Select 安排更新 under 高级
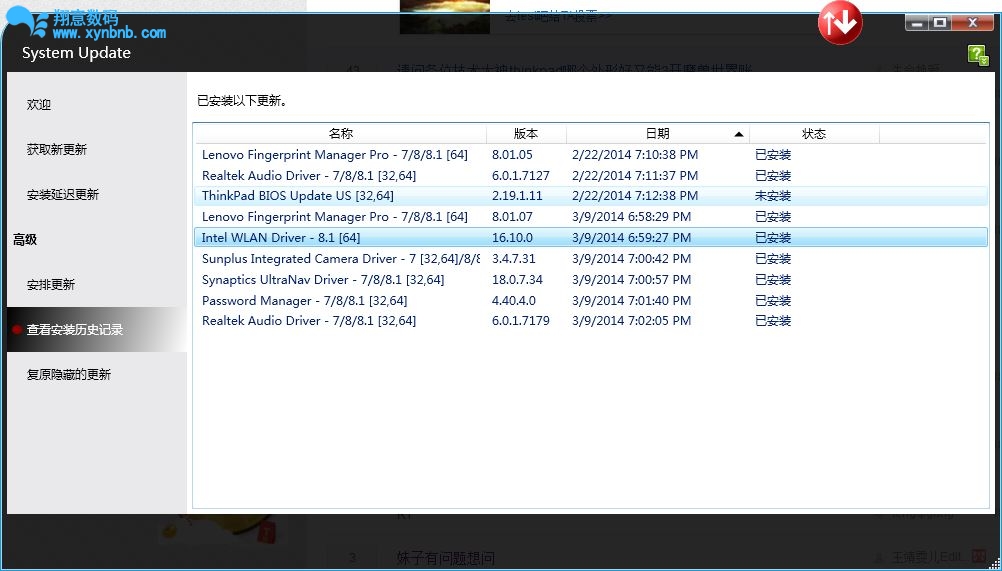 [51, 285]
